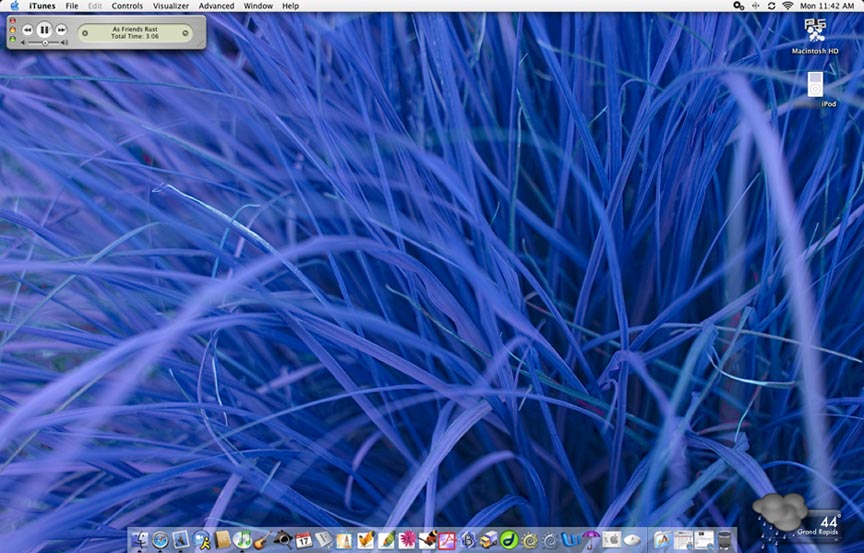This screenshot has height=553, width=864.
Task: Open Dreamweaver green icon in Dock
Action: pos(509,540)
